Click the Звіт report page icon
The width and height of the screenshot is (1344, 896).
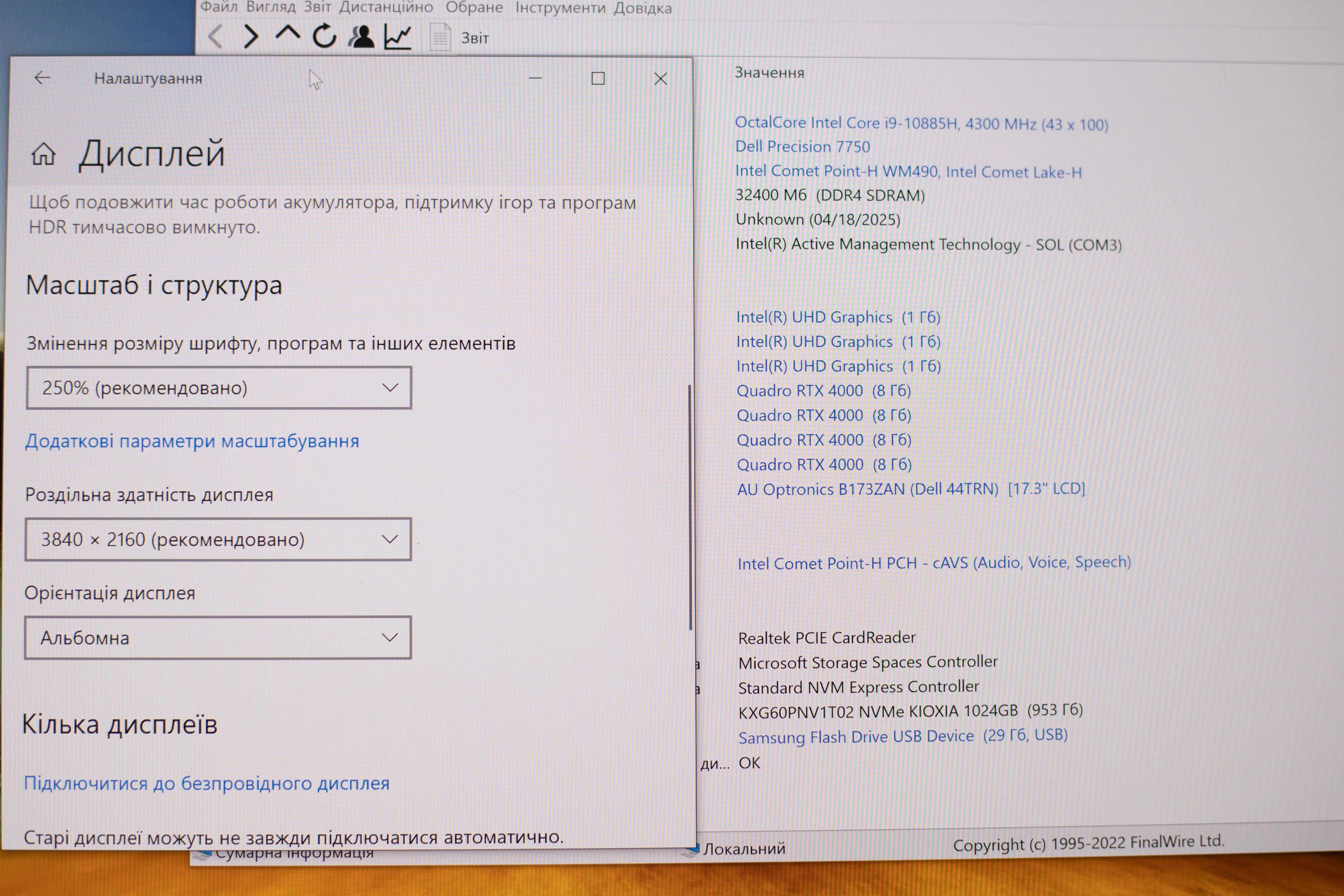[441, 38]
